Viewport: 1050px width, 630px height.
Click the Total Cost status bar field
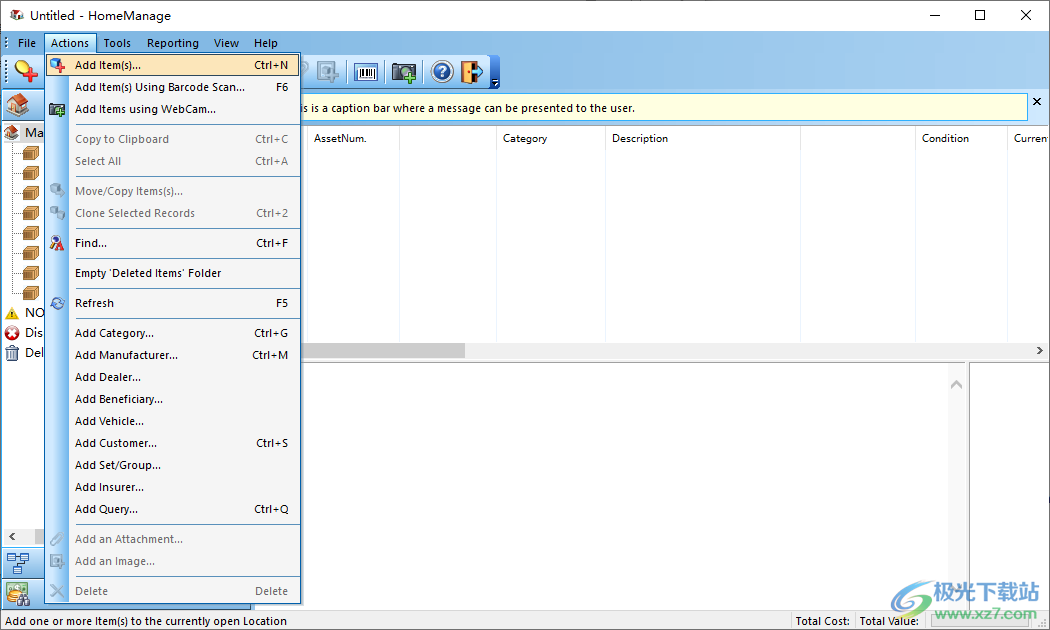pyautogui.click(x=822, y=621)
